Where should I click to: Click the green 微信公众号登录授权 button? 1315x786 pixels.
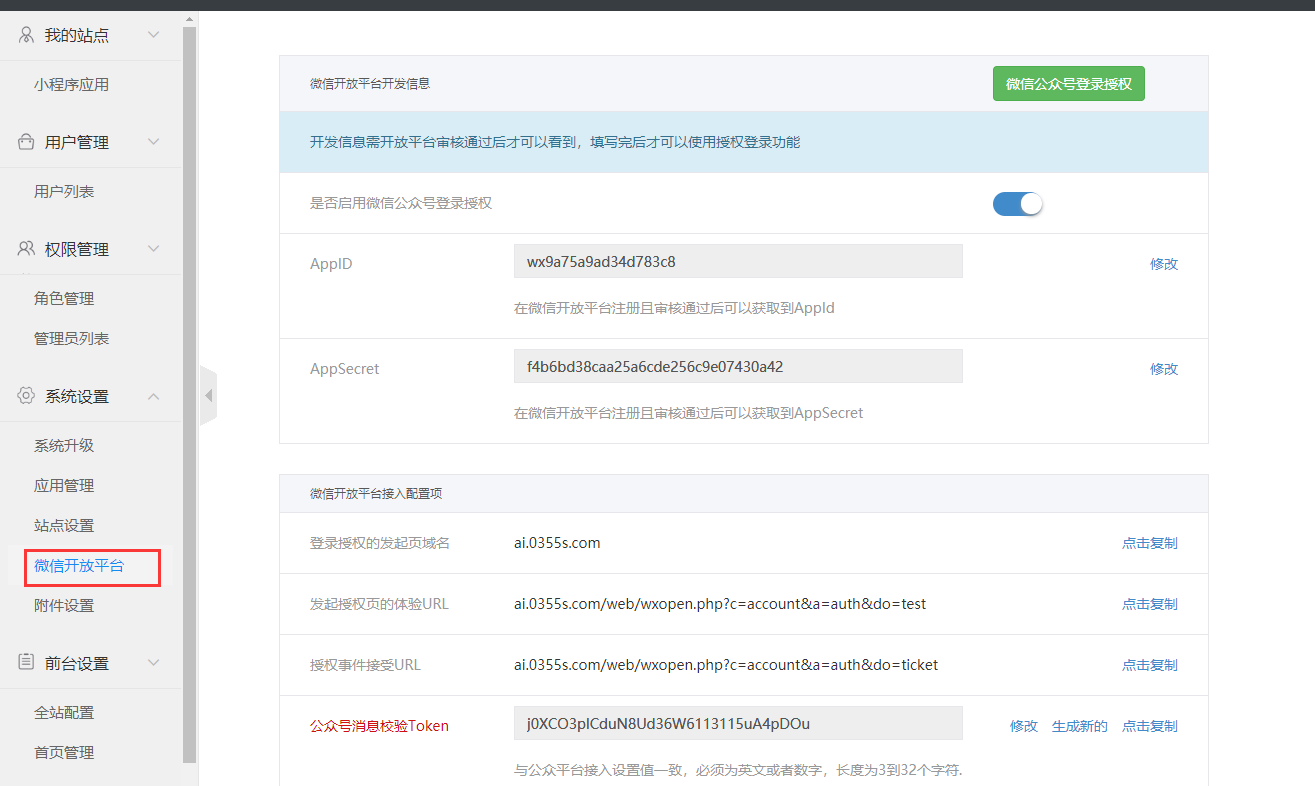(x=1068, y=84)
